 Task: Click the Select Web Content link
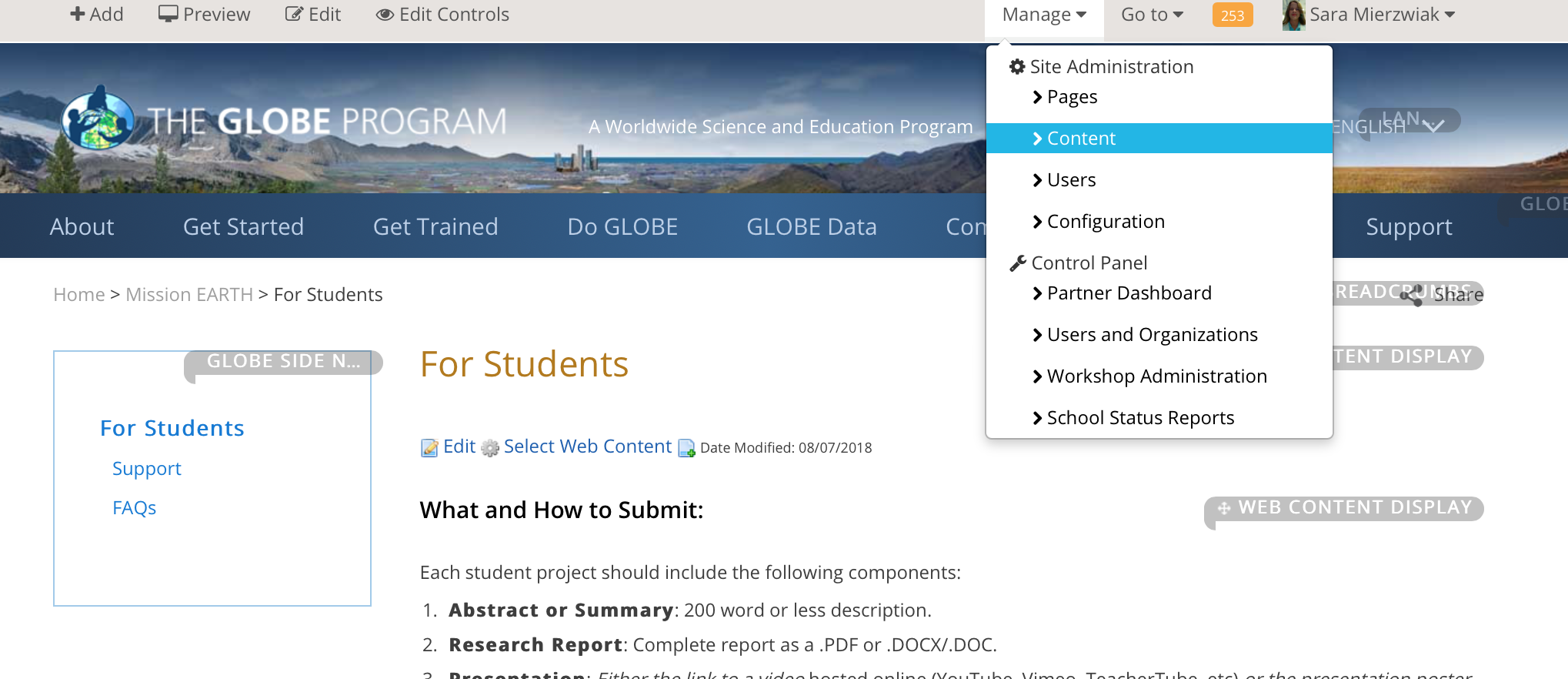click(x=588, y=447)
